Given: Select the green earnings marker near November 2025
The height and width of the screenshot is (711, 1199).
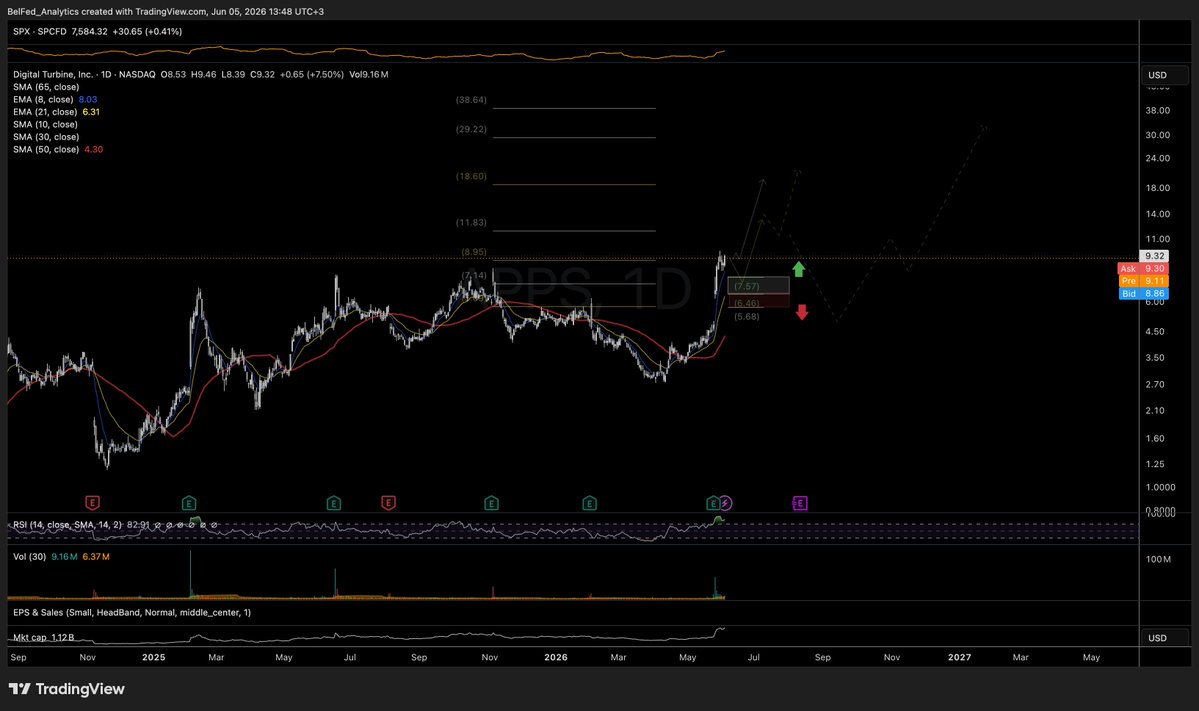Looking at the screenshot, I should (492, 503).
